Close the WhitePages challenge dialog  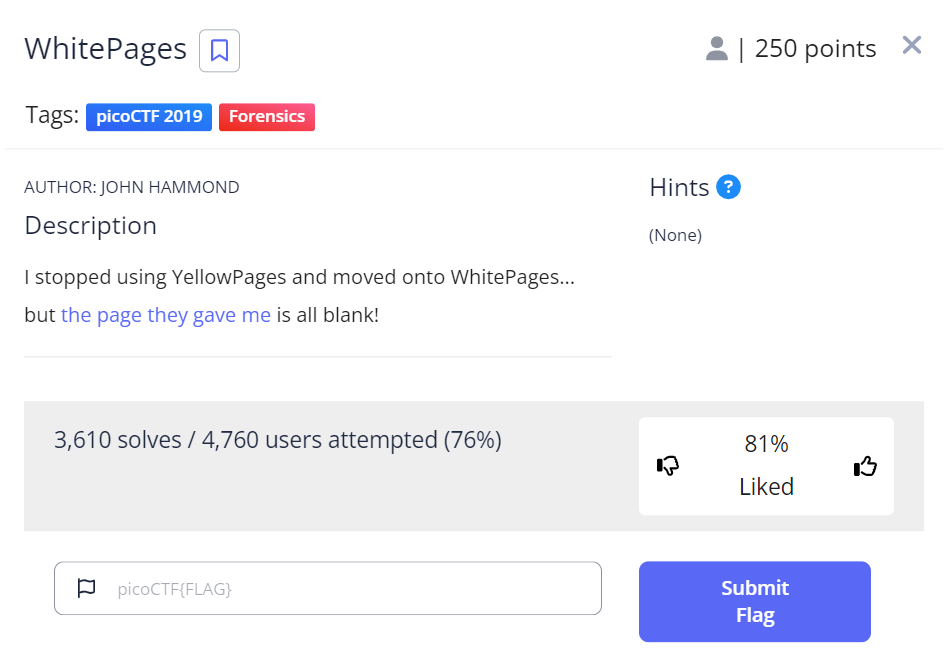[911, 45]
